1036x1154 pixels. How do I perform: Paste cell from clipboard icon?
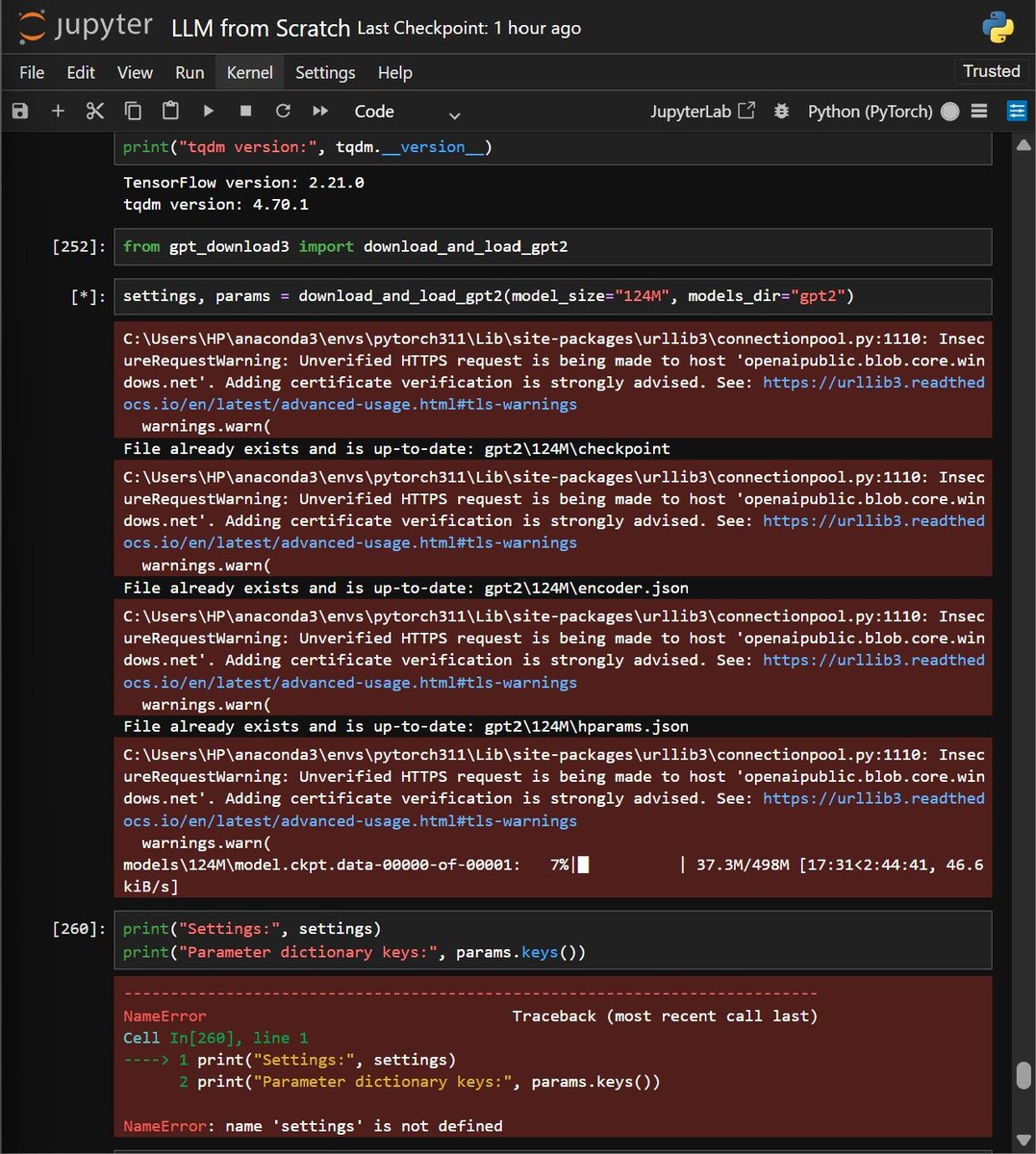pyautogui.click(x=170, y=112)
